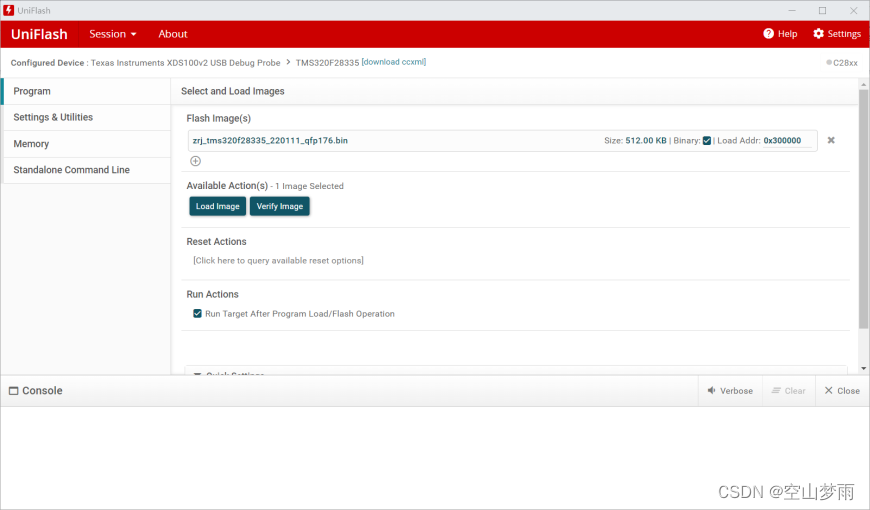Click the main panel vertical scrollbar thumb

(863, 208)
